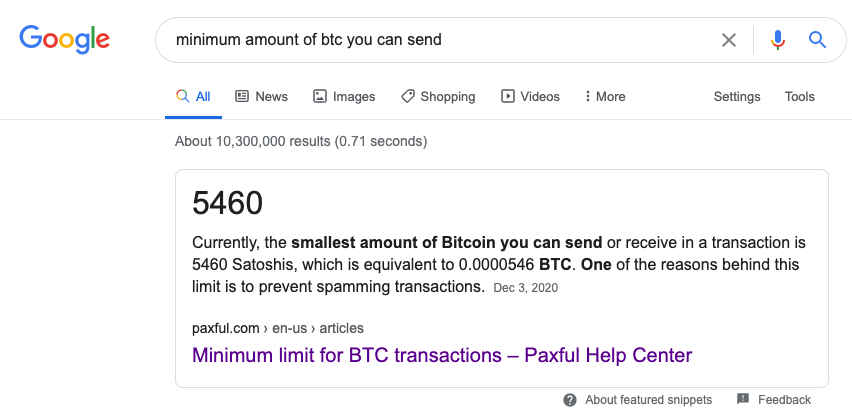852x420 pixels.
Task: Open the Minimum limit for BTC transactions link
Action: [x=442, y=355]
